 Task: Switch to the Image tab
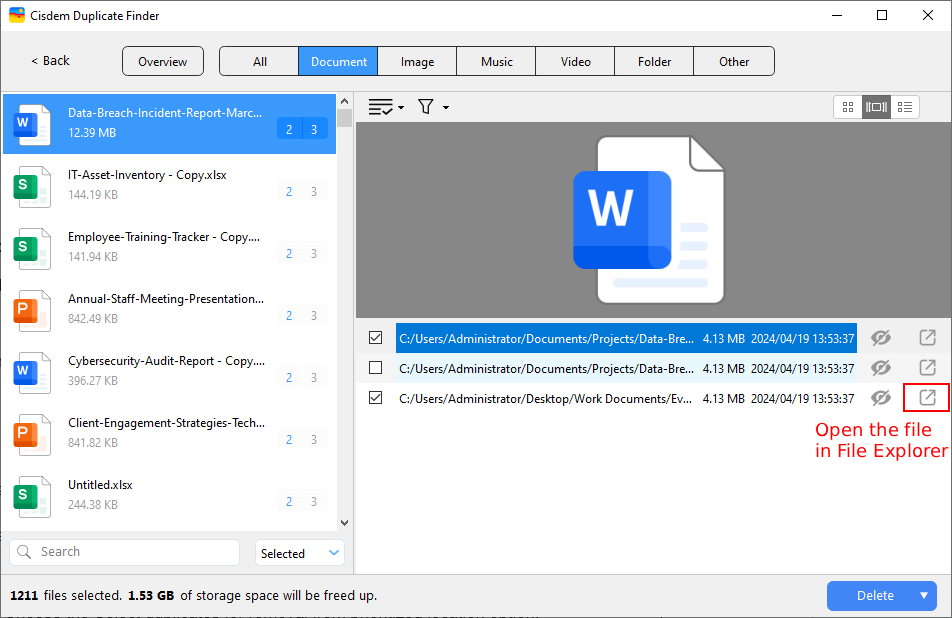pos(417,62)
